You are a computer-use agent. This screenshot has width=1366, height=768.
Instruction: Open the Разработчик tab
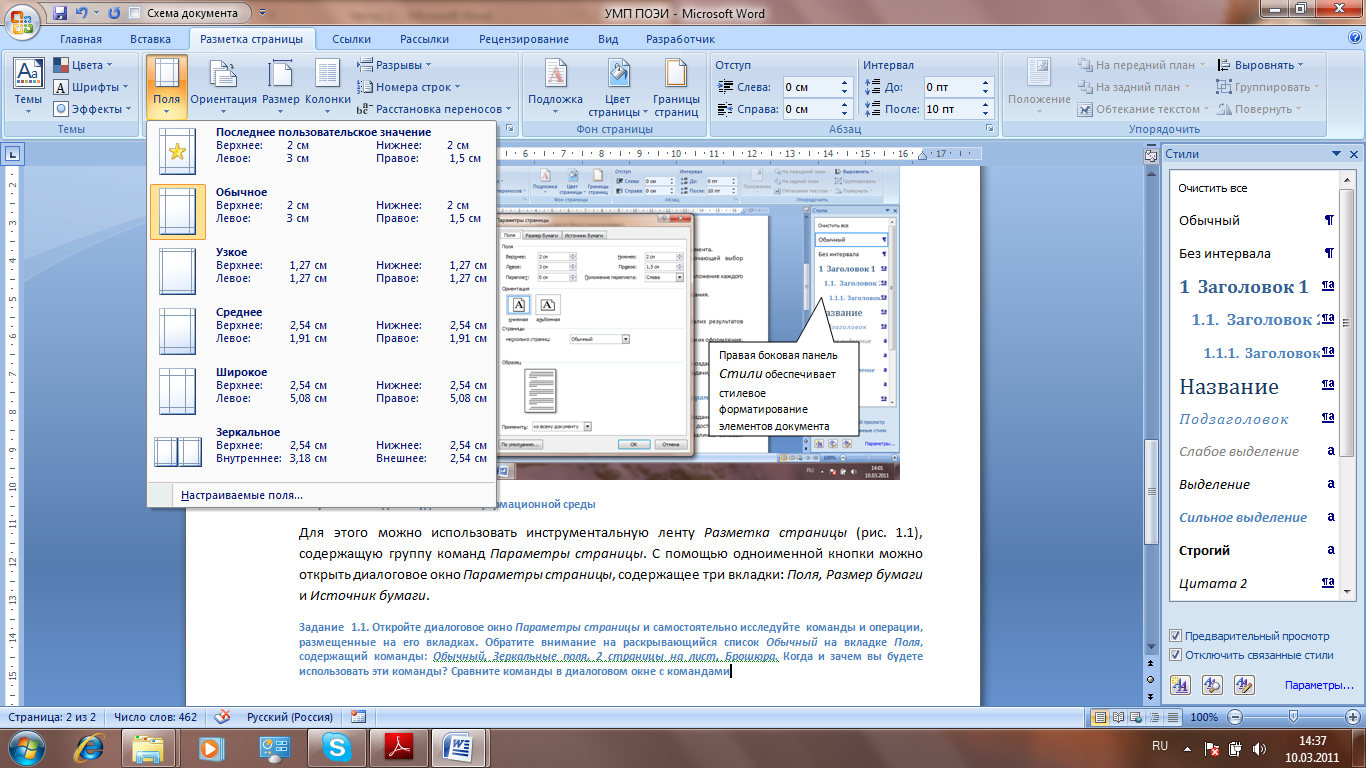pos(680,39)
